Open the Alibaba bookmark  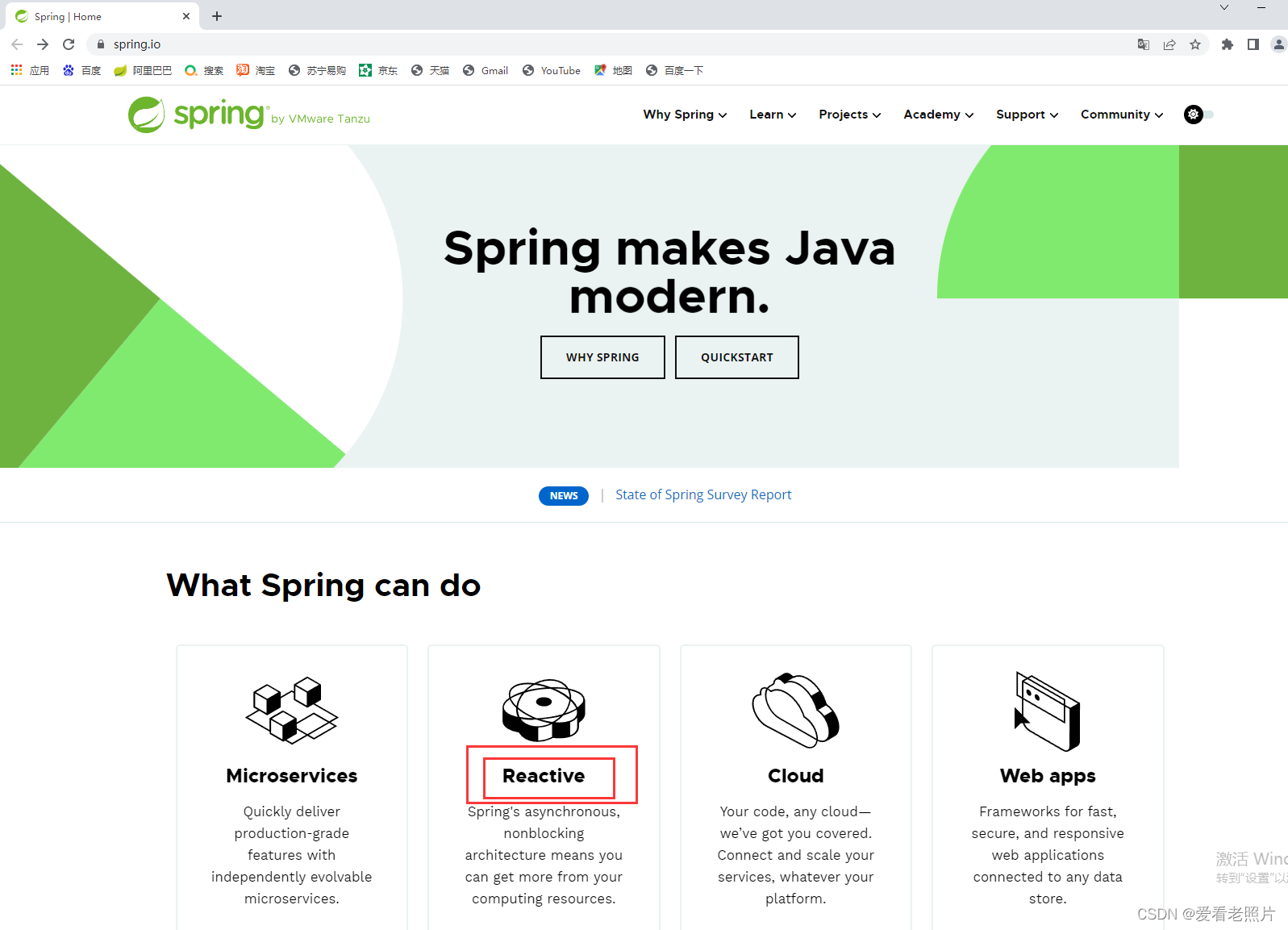click(x=143, y=70)
